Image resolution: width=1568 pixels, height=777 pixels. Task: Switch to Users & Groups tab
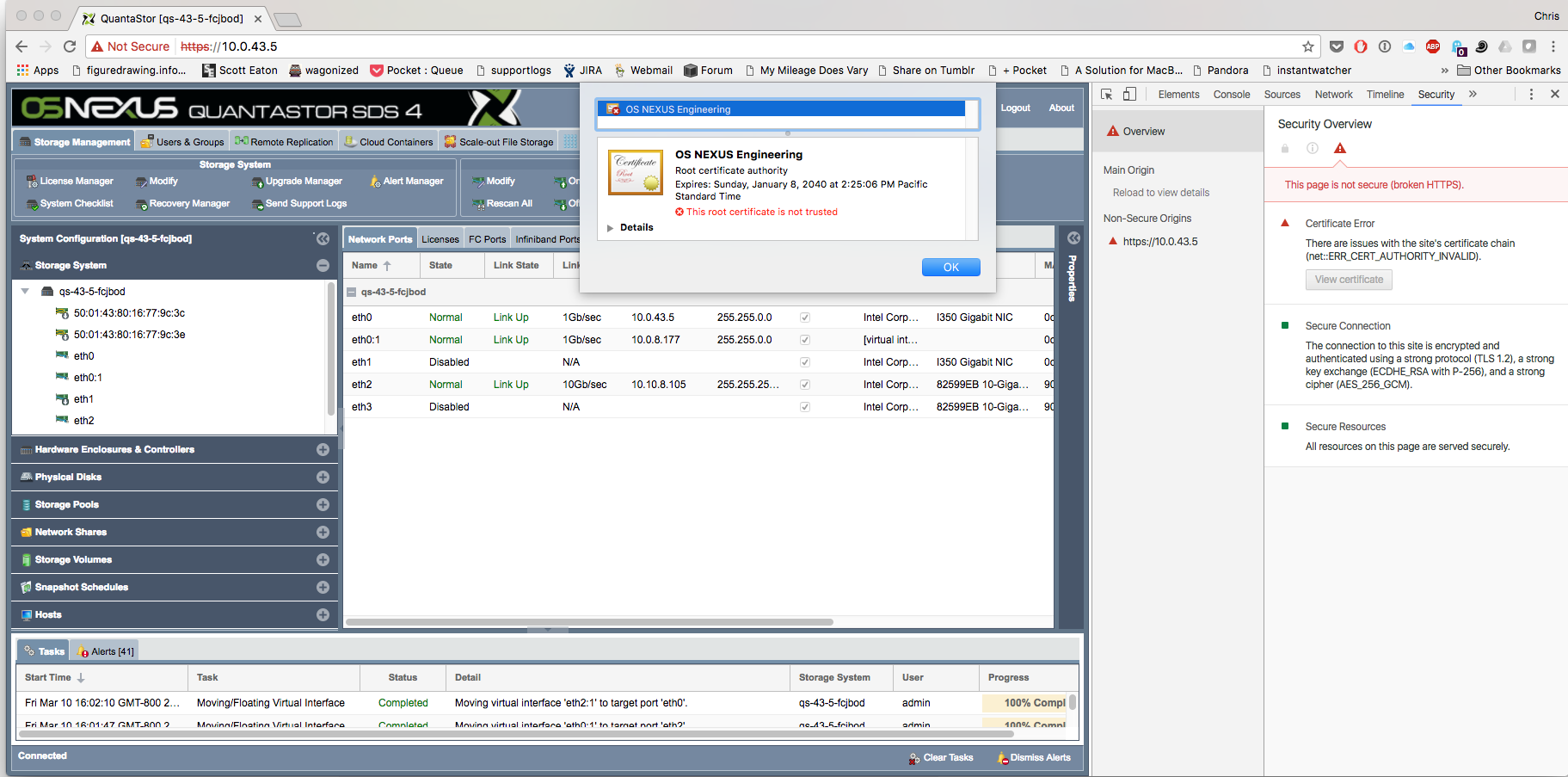pyautogui.click(x=182, y=142)
